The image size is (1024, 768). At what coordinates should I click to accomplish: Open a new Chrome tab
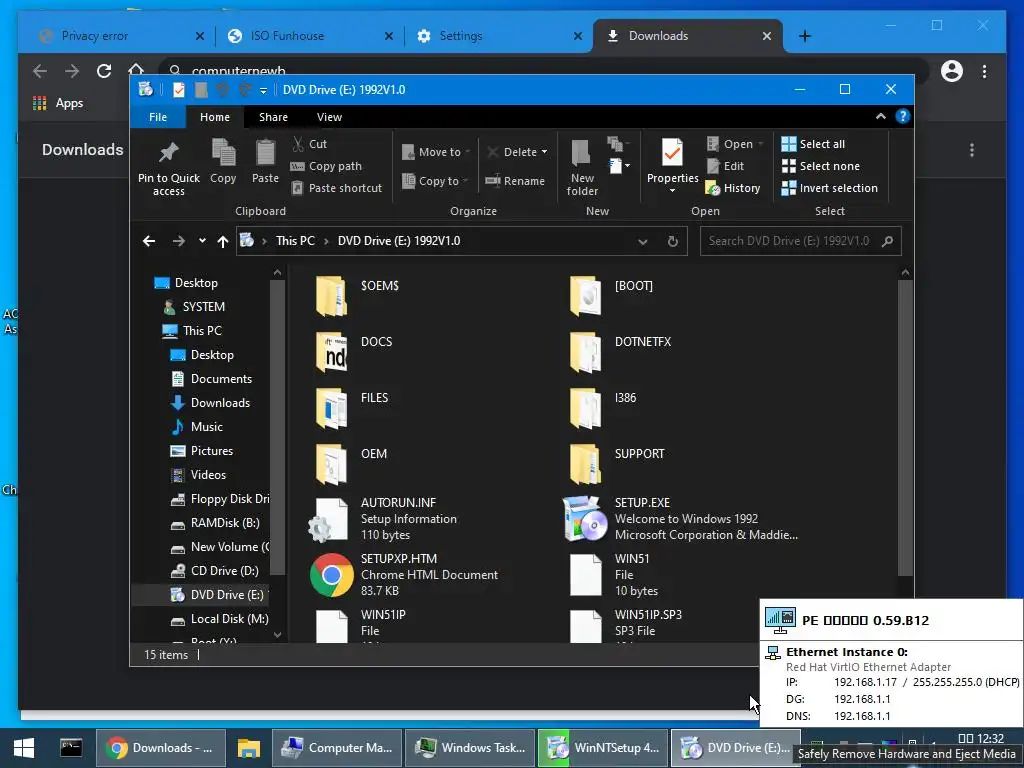click(x=805, y=36)
